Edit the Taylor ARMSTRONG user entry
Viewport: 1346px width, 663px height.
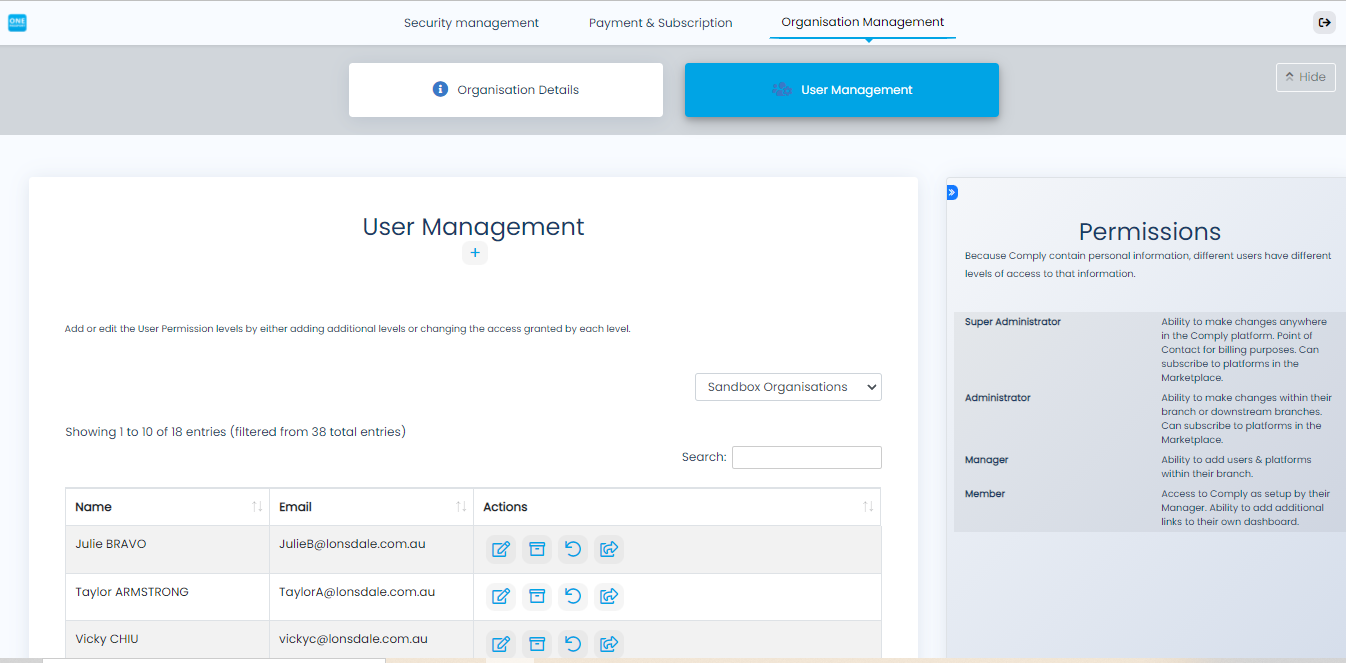(x=501, y=597)
